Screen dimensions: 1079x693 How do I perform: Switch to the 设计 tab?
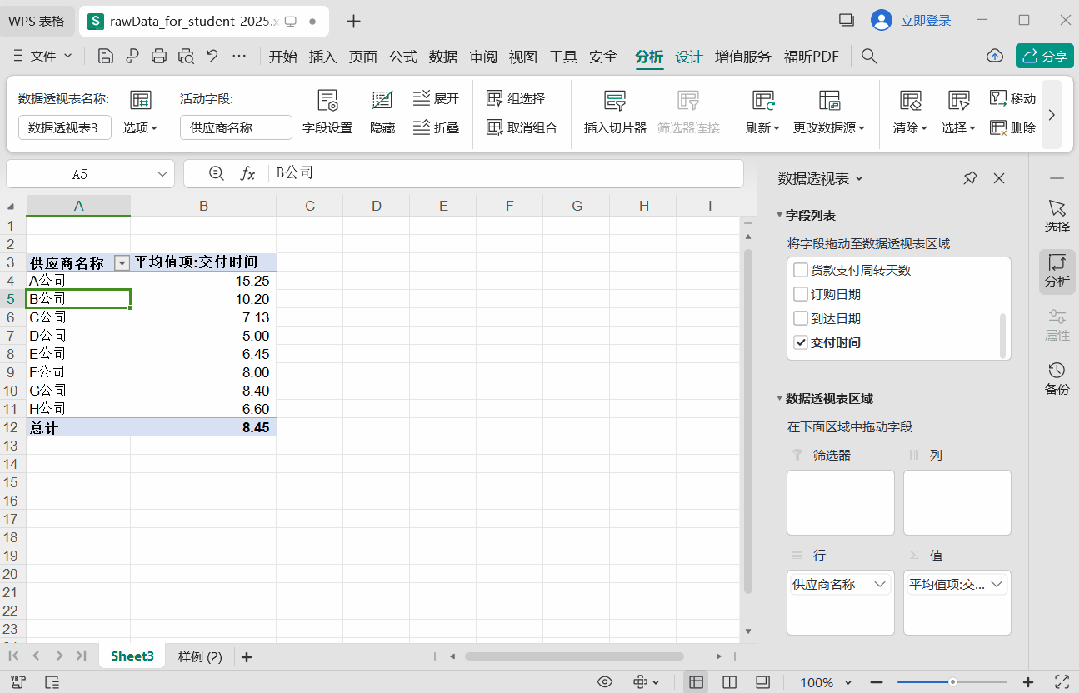689,56
